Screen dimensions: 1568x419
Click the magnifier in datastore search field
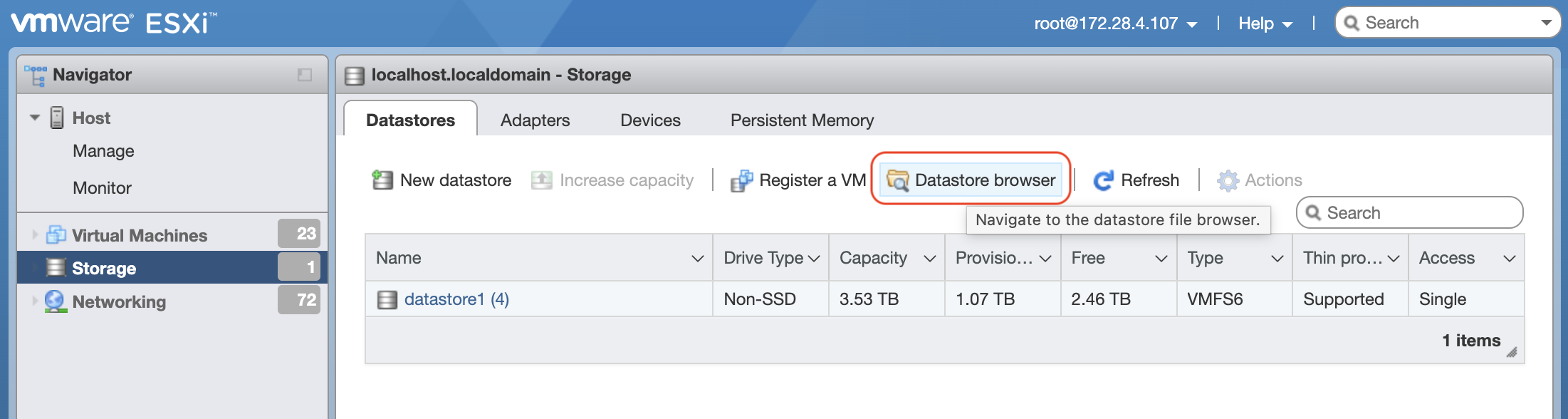pos(1313,213)
